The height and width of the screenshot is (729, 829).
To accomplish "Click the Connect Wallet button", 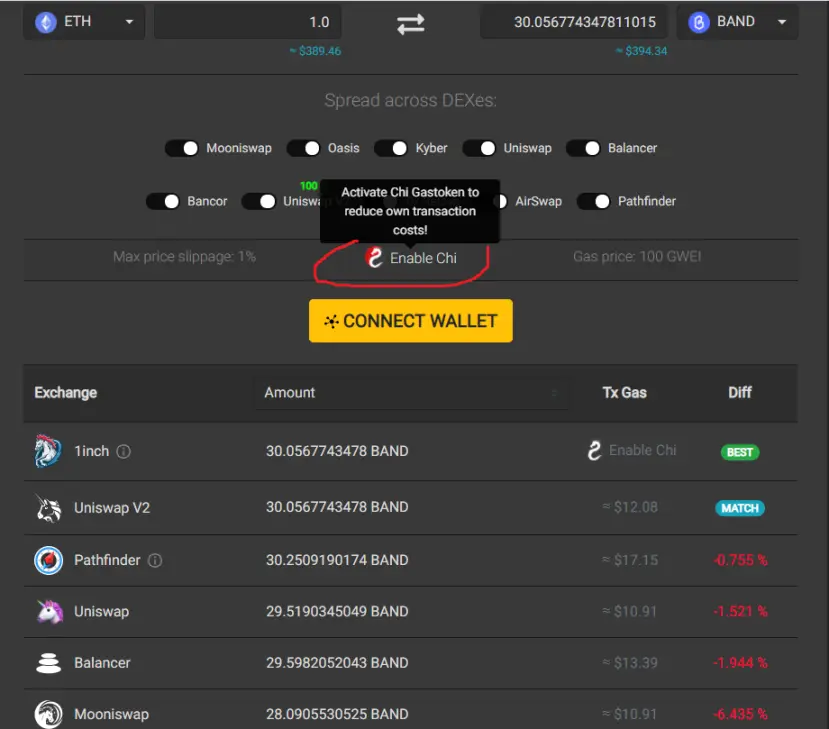I will point(411,321).
